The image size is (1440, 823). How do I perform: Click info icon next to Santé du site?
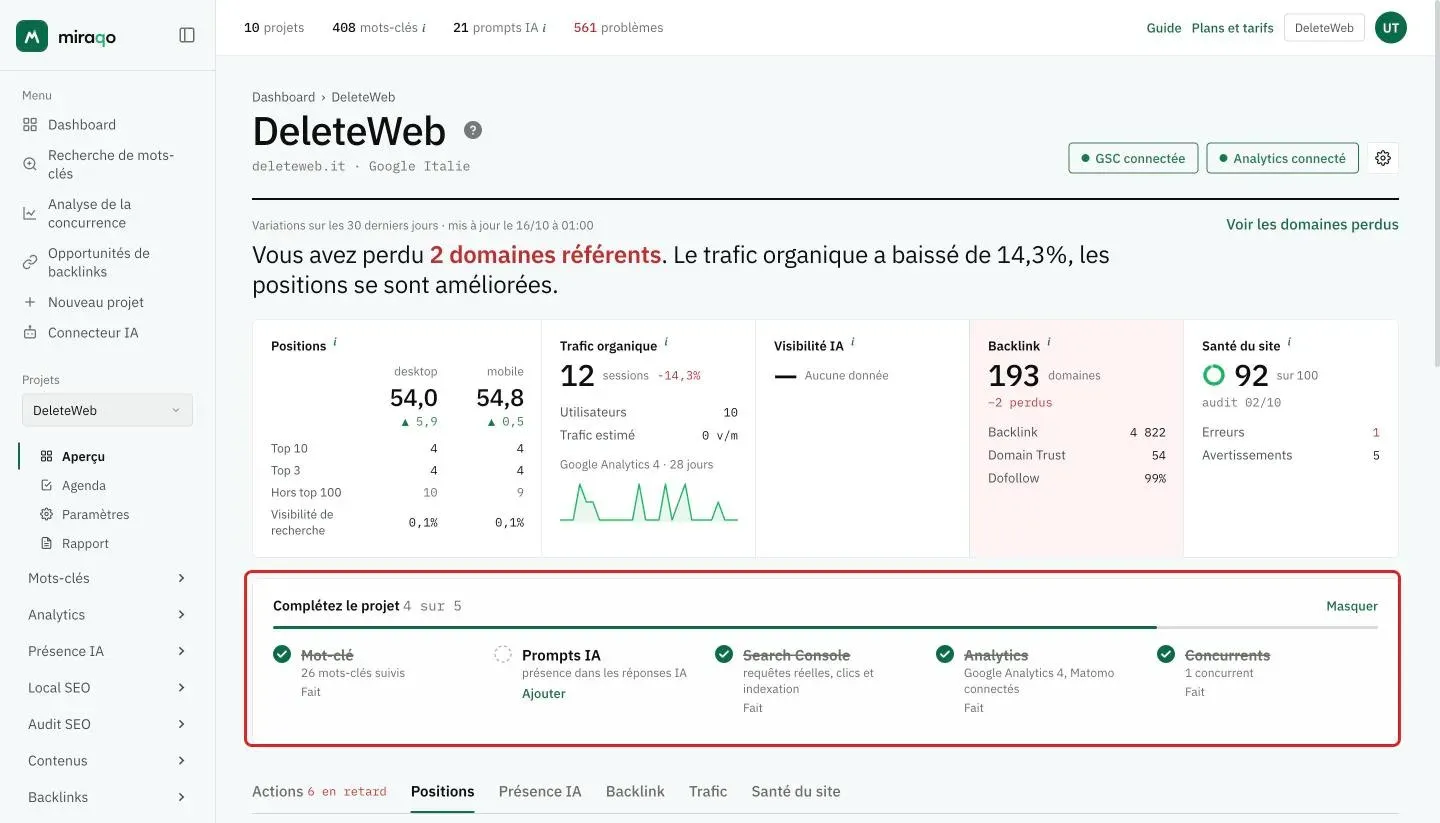[1289, 342]
